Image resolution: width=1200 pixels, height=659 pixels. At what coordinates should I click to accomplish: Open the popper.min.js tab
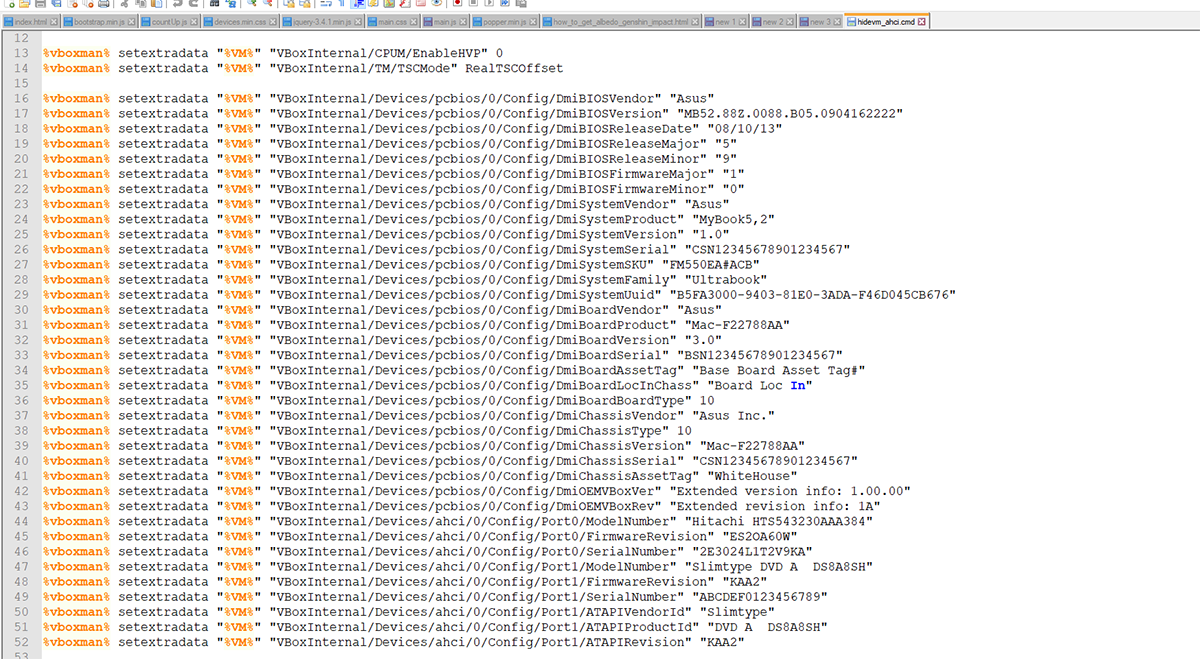504,22
